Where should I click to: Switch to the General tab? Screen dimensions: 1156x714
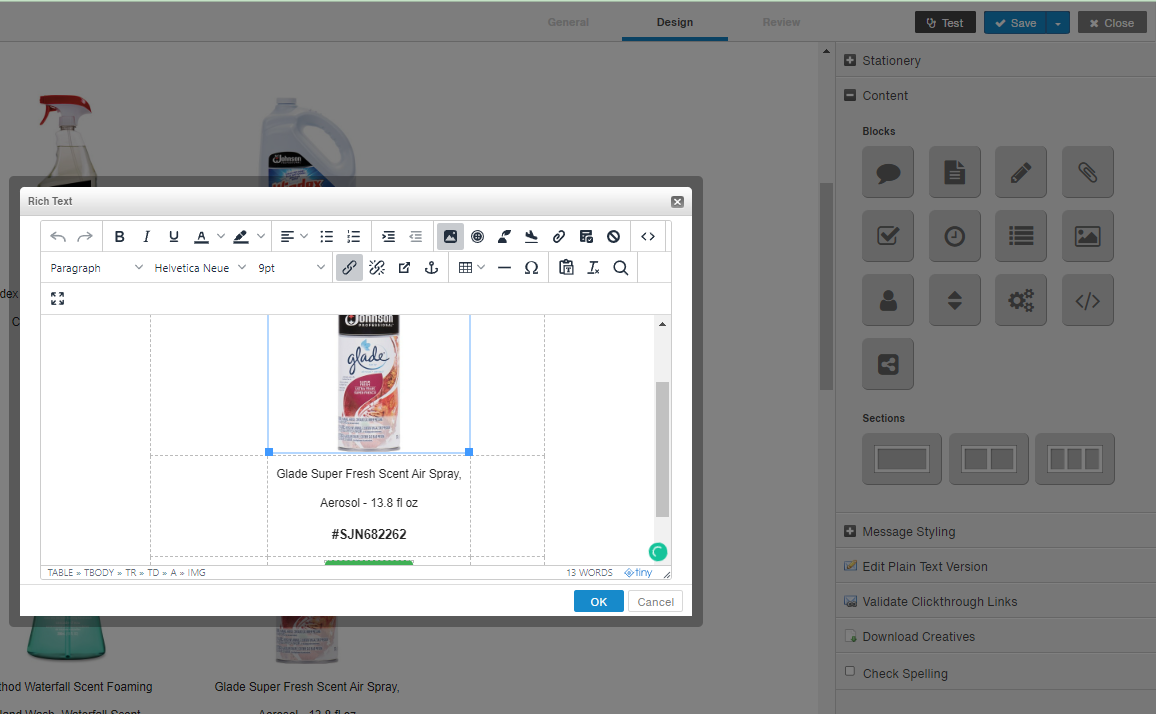pos(568,22)
